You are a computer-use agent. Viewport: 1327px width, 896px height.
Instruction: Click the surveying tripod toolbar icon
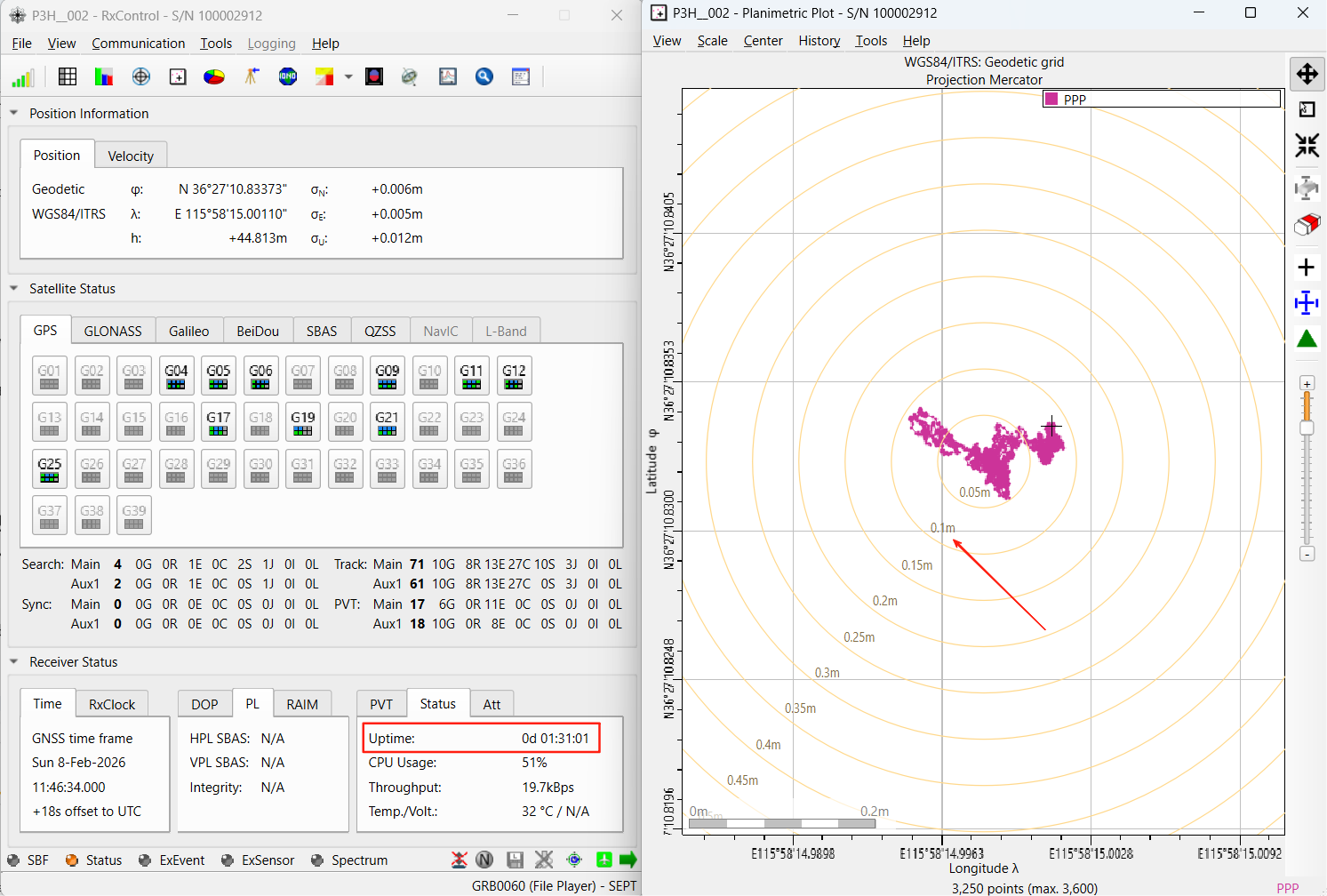[252, 76]
